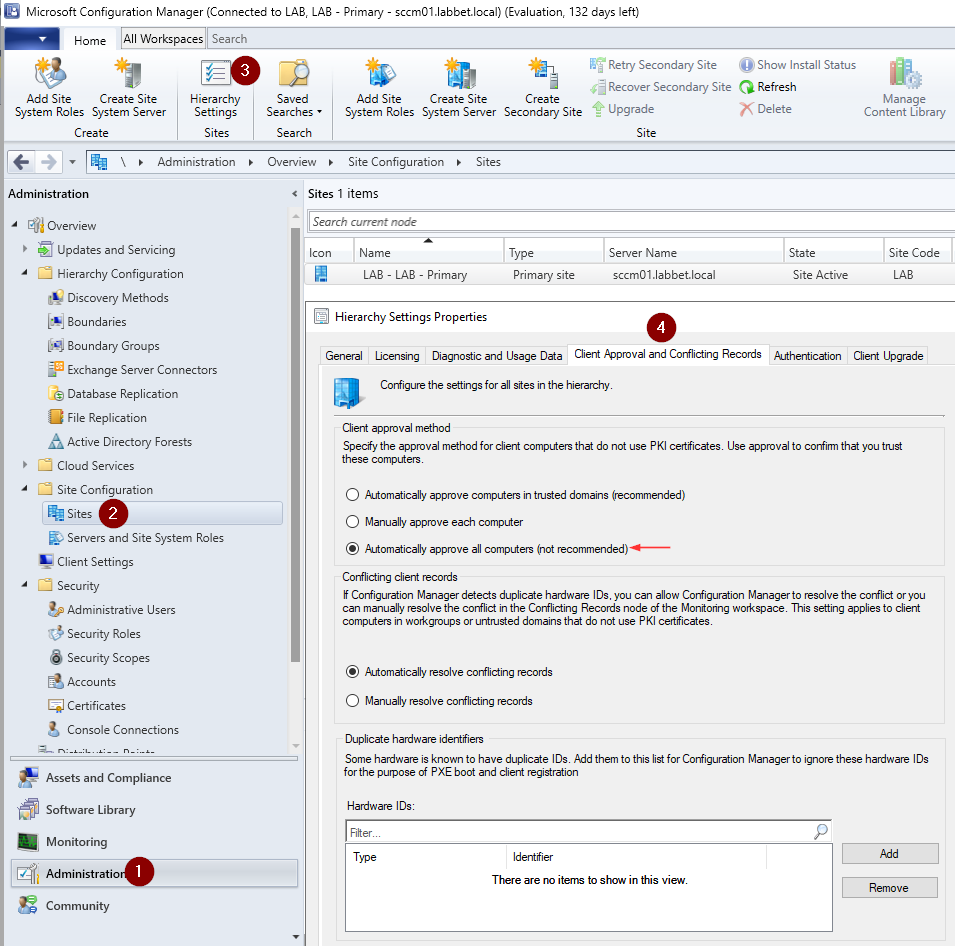Collapse the Overview tree node
Image resolution: width=955 pixels, height=946 pixels.
tap(15, 225)
